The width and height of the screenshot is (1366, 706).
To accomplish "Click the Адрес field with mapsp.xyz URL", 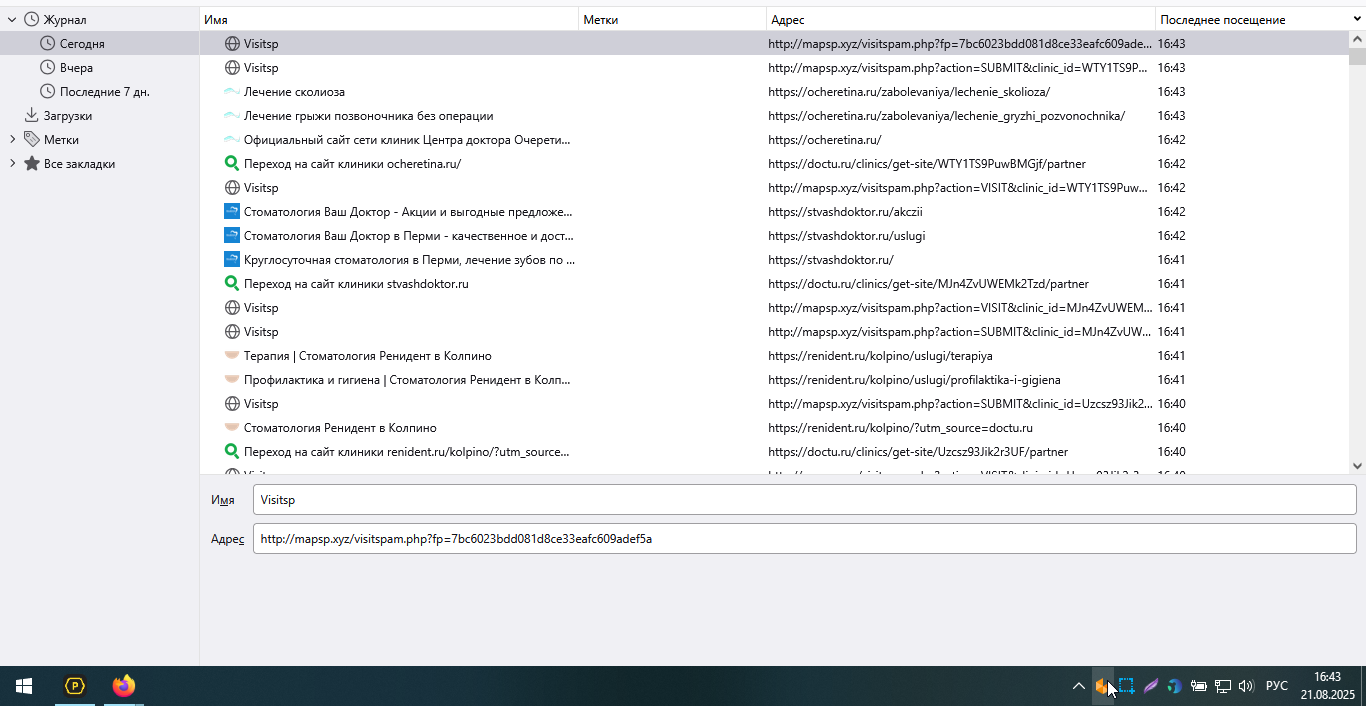I will click(x=804, y=538).
